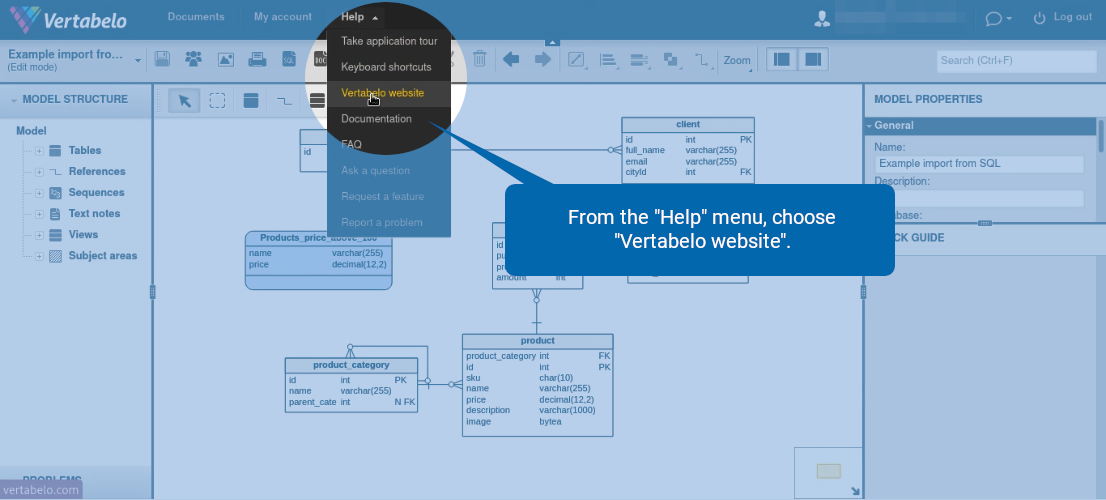Select the Add new view tool

pos(317,101)
